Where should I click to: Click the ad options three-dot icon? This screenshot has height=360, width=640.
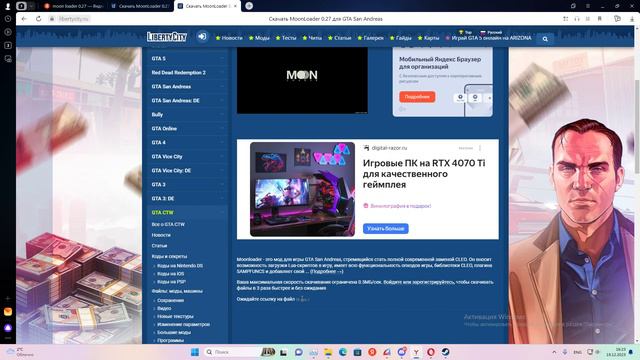[480, 148]
